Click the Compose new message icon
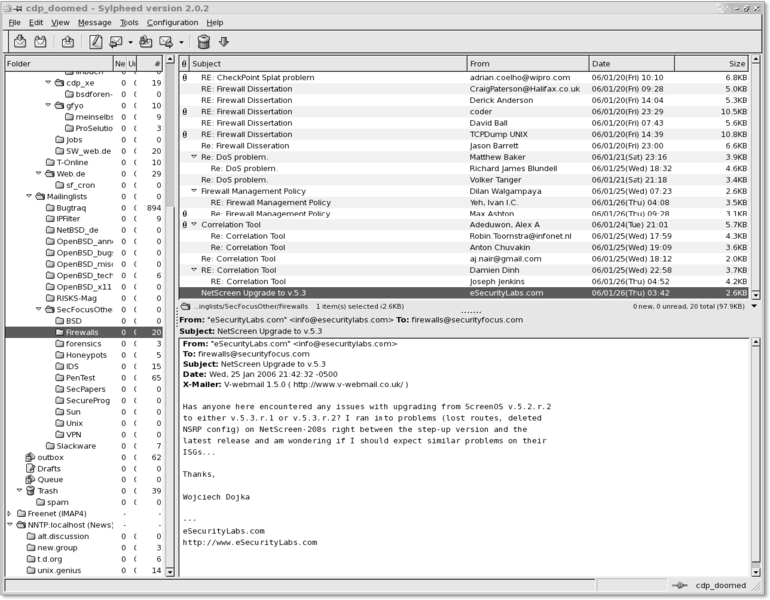770x600 pixels. (x=96, y=42)
